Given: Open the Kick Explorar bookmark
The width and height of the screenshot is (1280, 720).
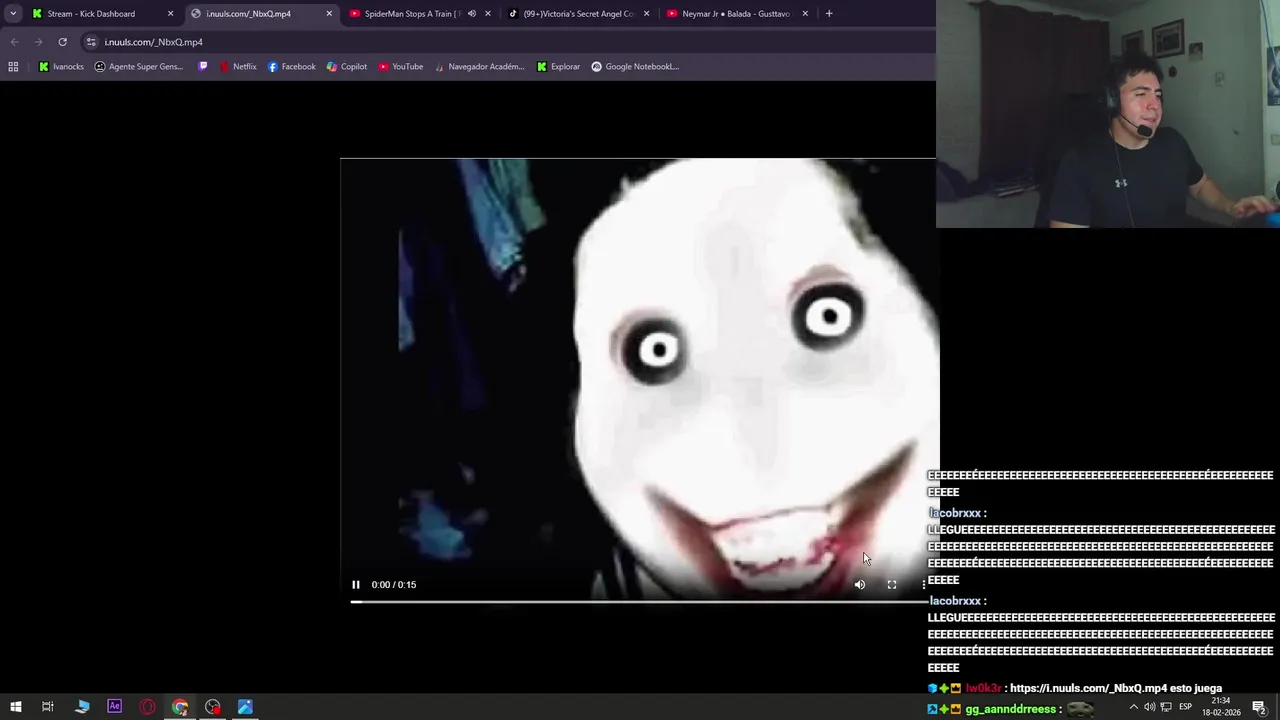Looking at the screenshot, I should coord(558,67).
